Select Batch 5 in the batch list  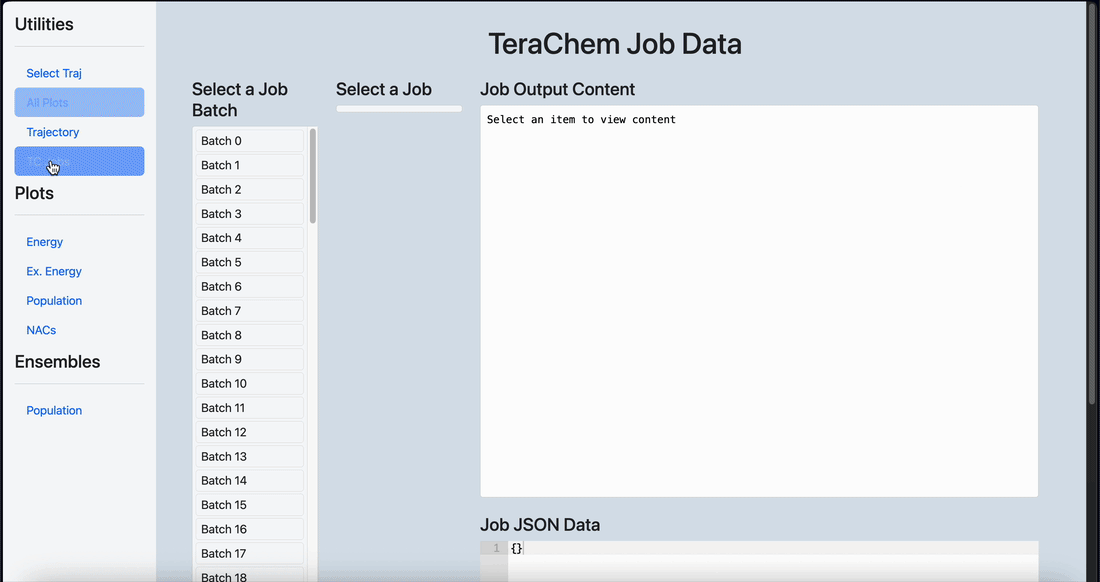pyautogui.click(x=250, y=262)
